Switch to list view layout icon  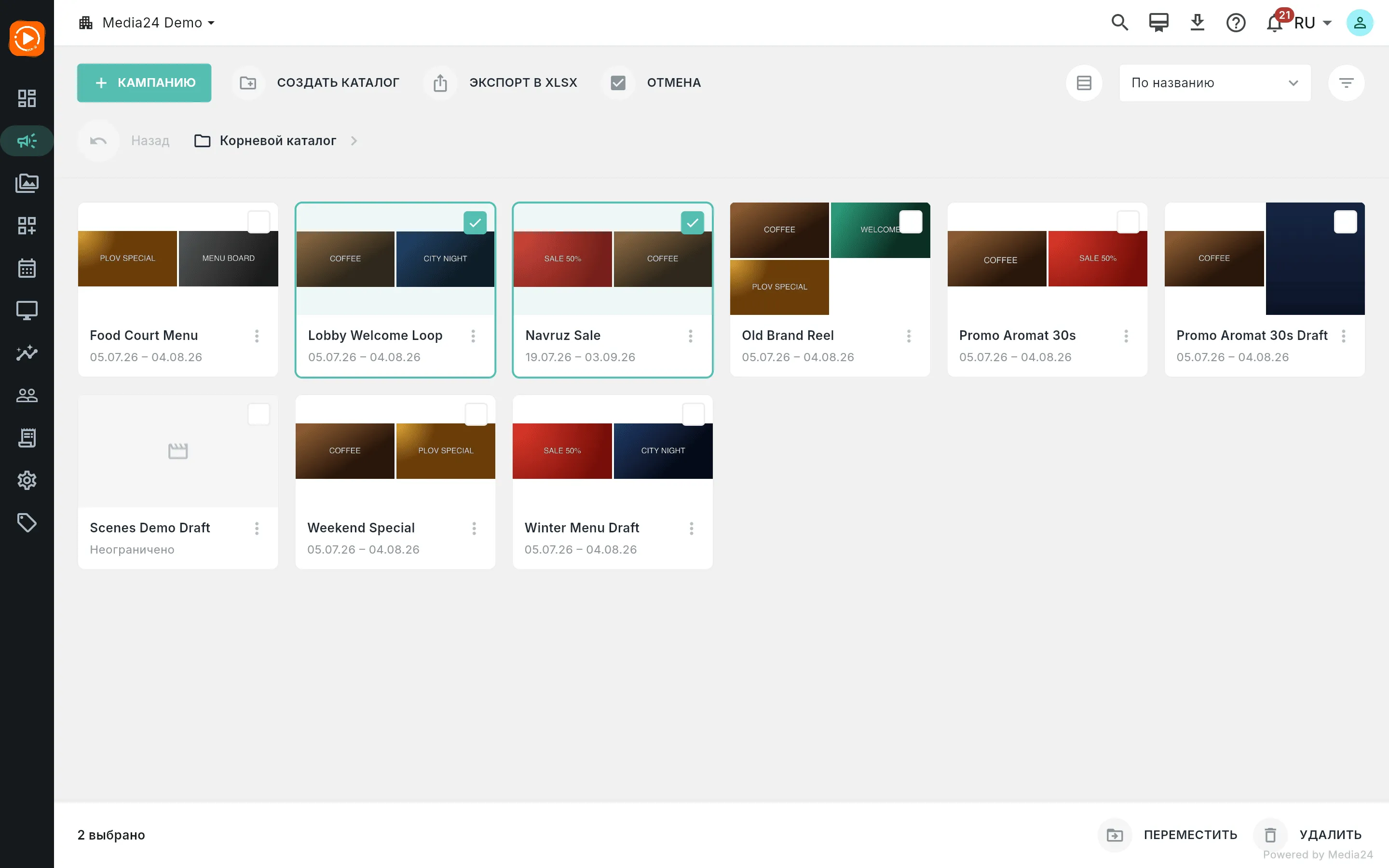coord(1084,82)
